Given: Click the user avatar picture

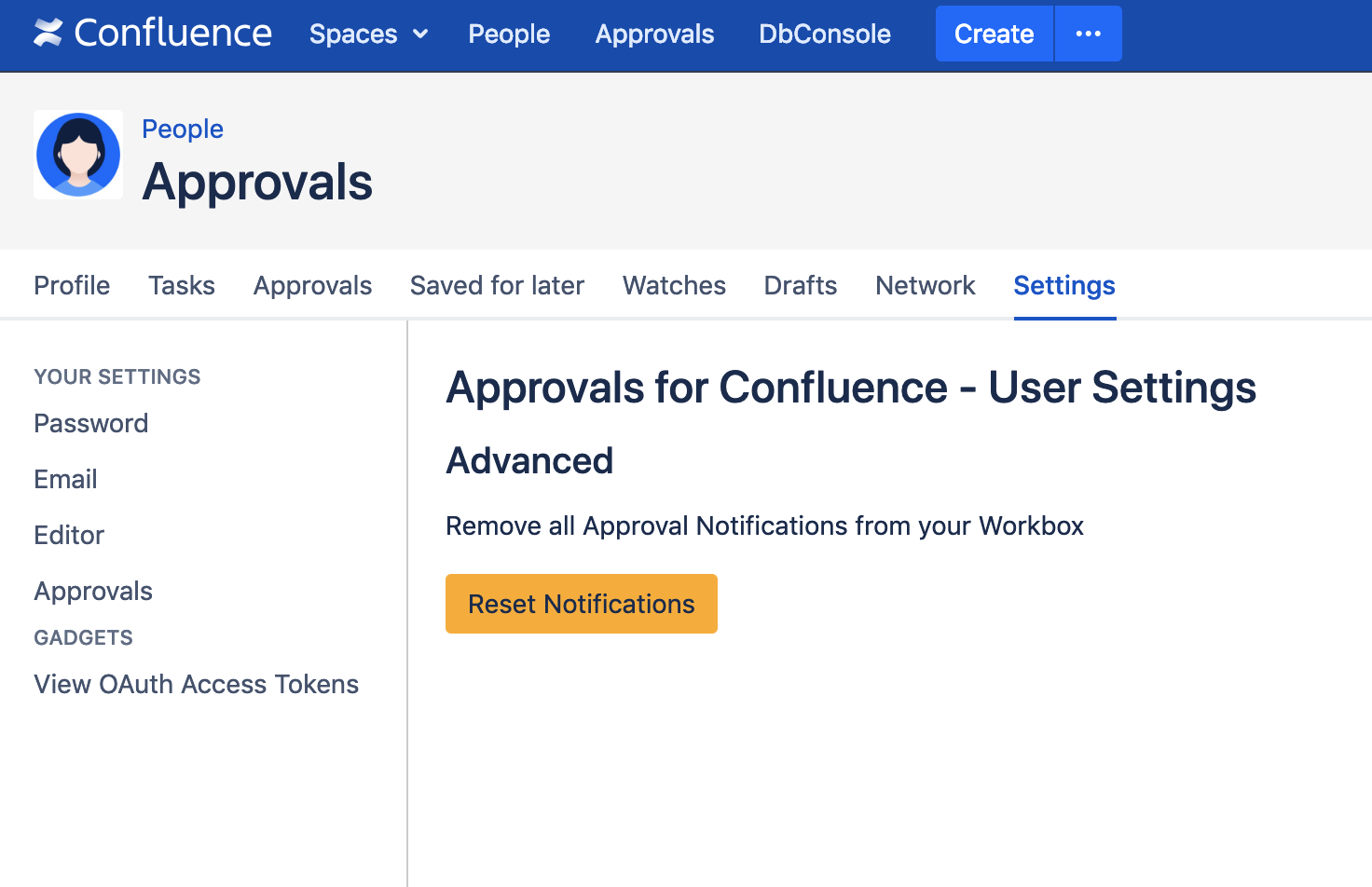Looking at the screenshot, I should point(78,155).
